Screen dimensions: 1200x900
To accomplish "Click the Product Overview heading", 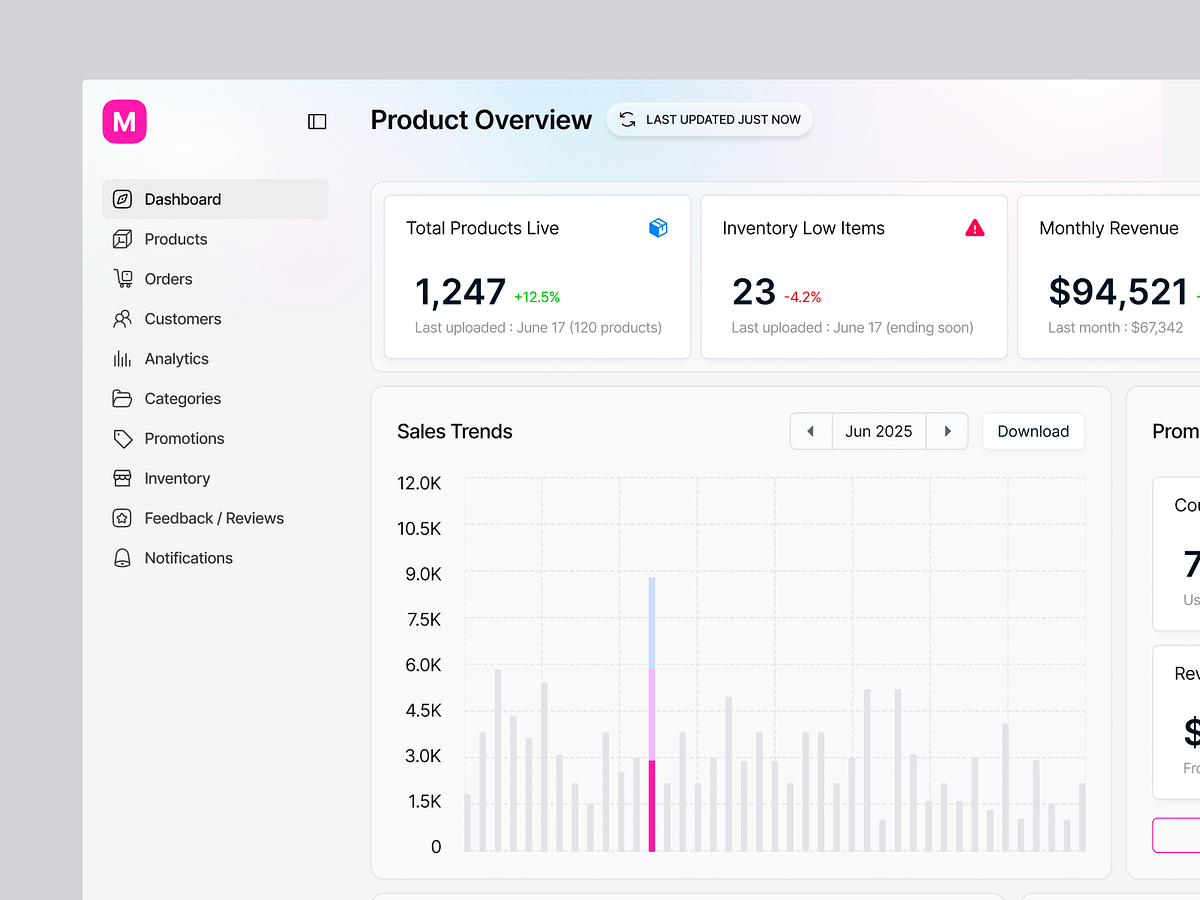I will tap(481, 120).
